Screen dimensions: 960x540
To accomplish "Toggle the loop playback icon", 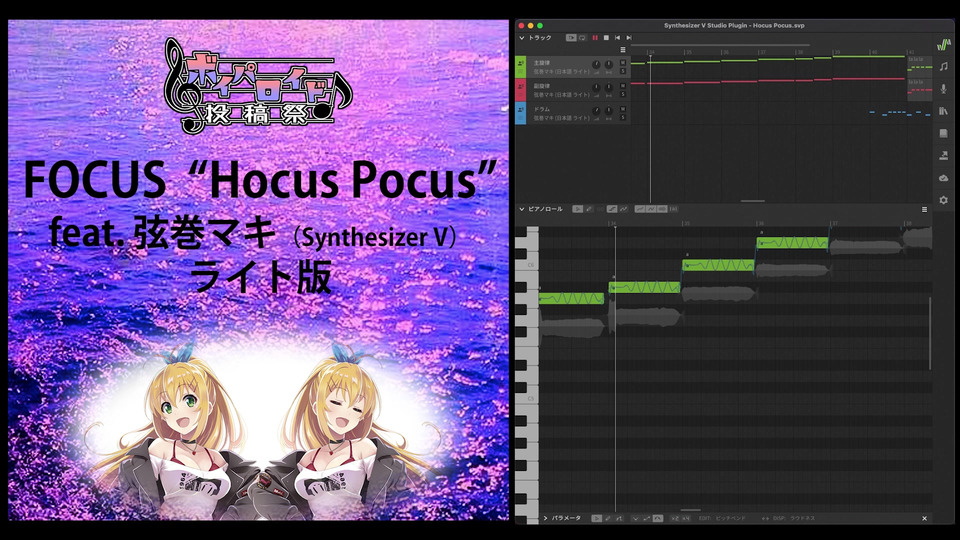I will pyautogui.click(x=582, y=38).
